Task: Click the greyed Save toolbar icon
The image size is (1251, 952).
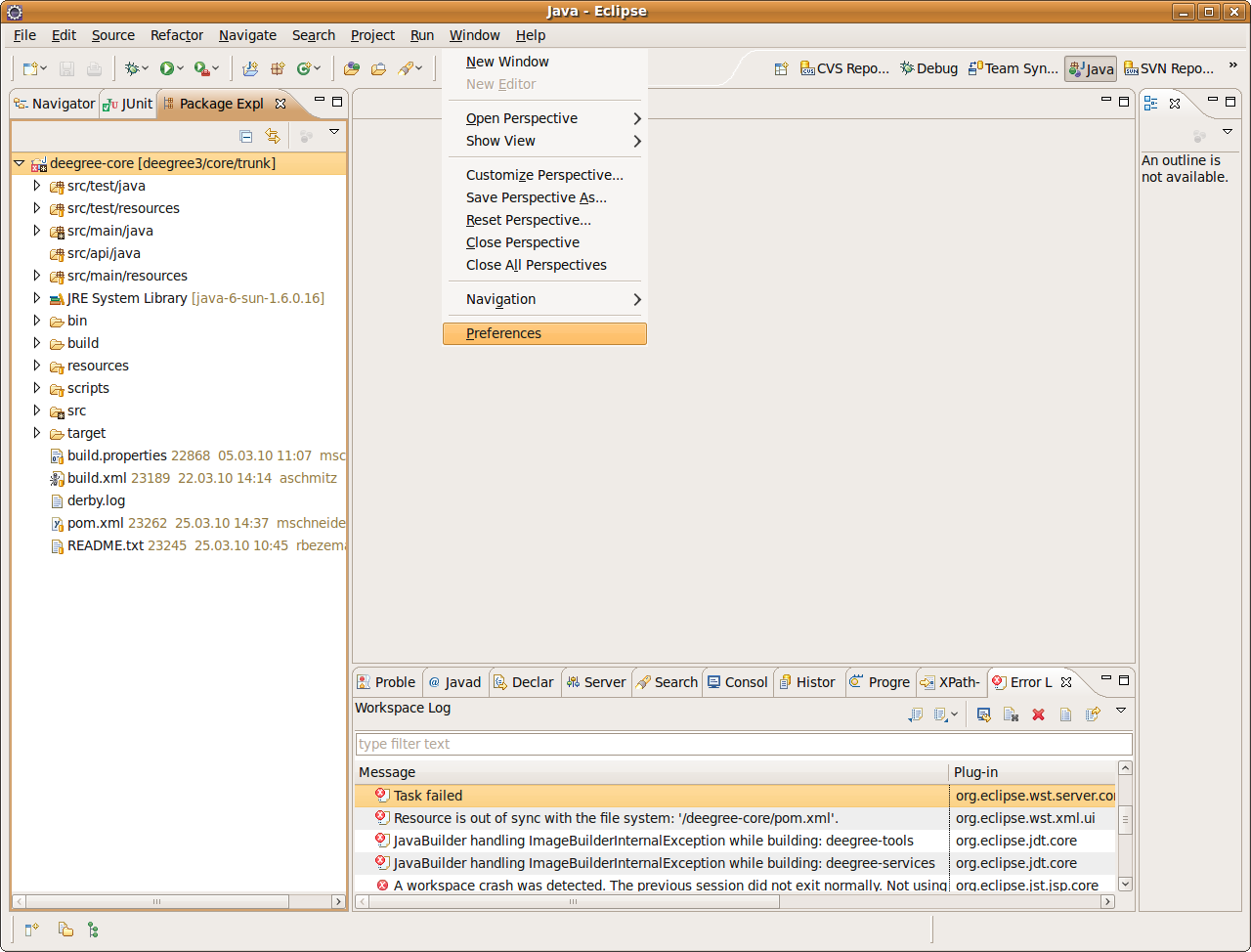Action: point(67,68)
